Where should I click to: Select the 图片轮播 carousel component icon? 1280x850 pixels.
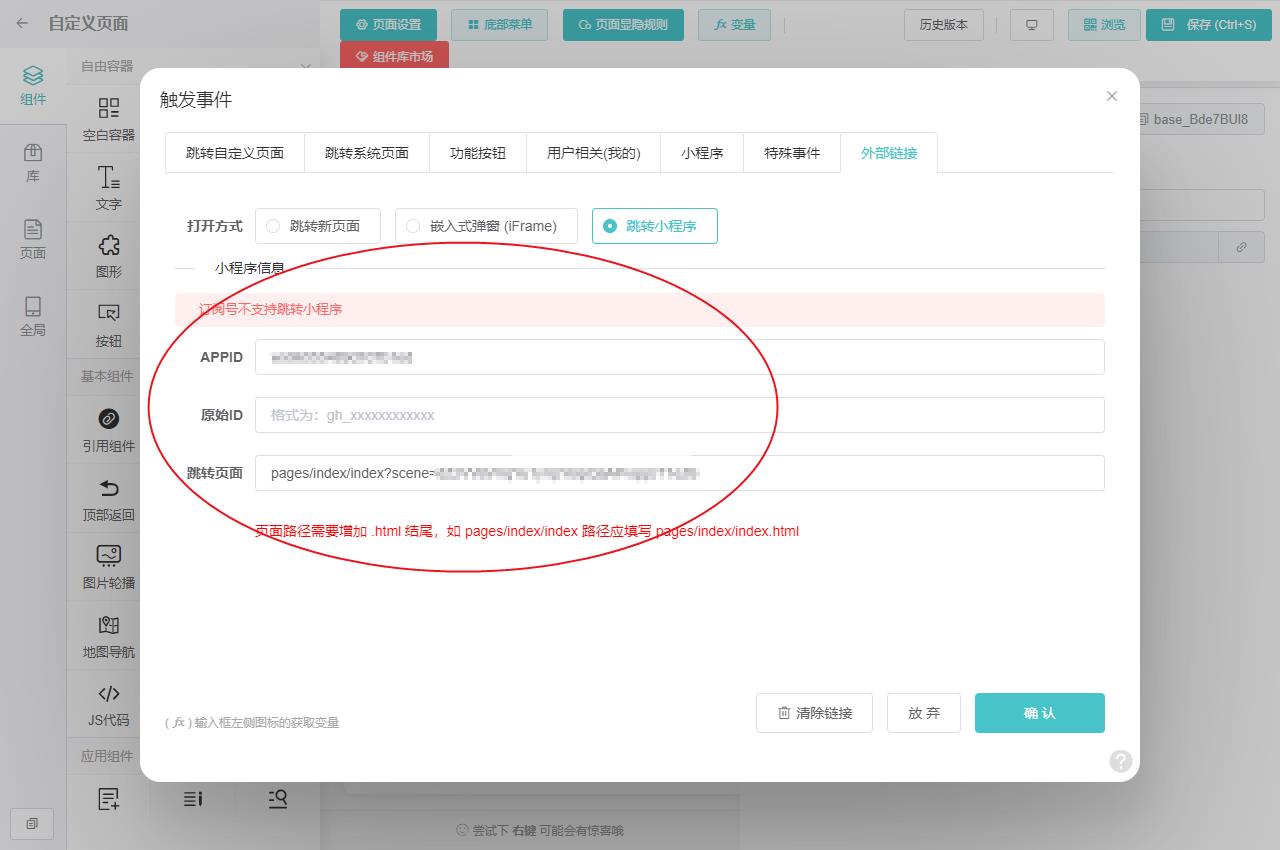(x=108, y=556)
